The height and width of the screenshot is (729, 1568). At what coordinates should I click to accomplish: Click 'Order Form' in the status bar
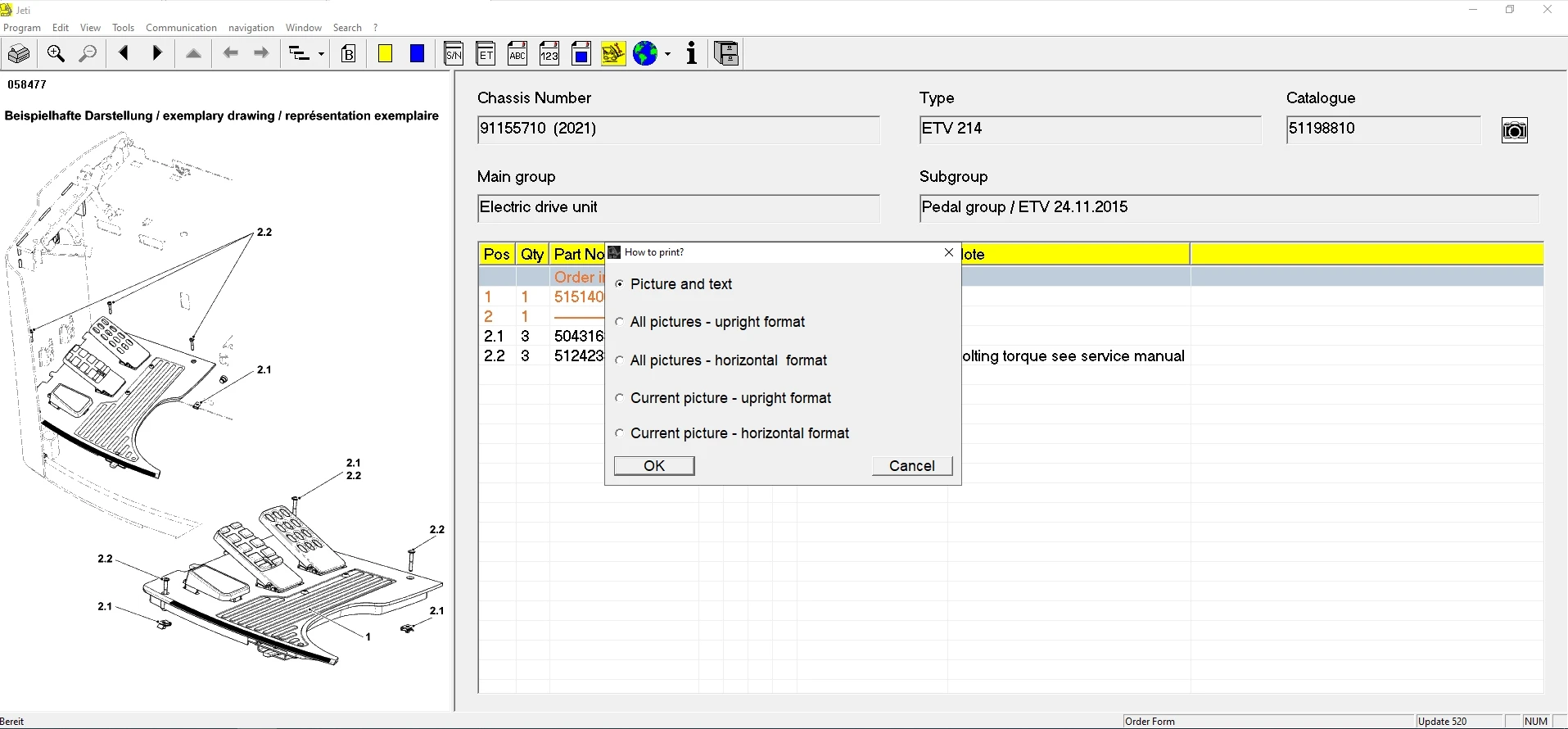pyautogui.click(x=1150, y=722)
